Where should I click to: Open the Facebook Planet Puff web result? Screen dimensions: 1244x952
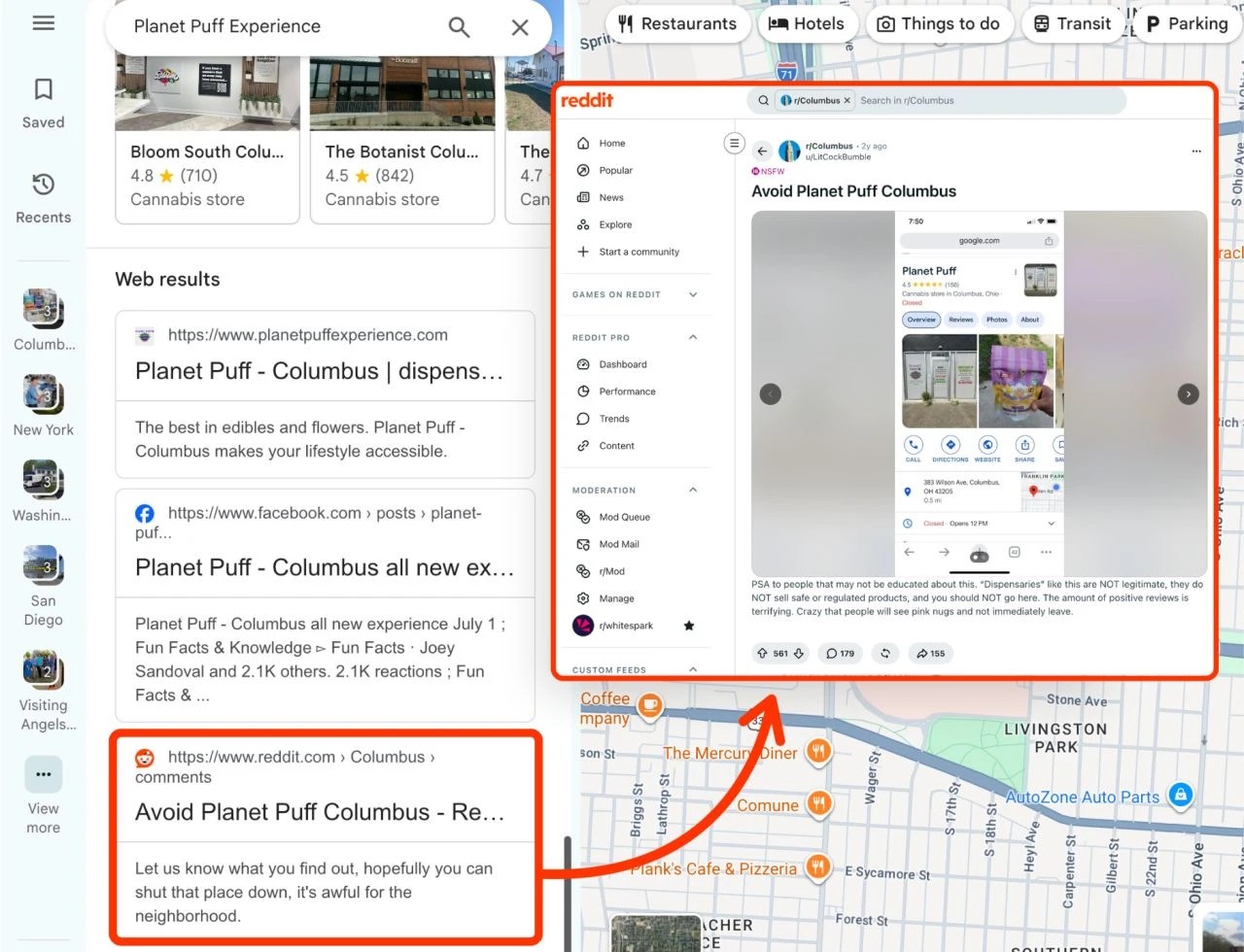tap(325, 603)
